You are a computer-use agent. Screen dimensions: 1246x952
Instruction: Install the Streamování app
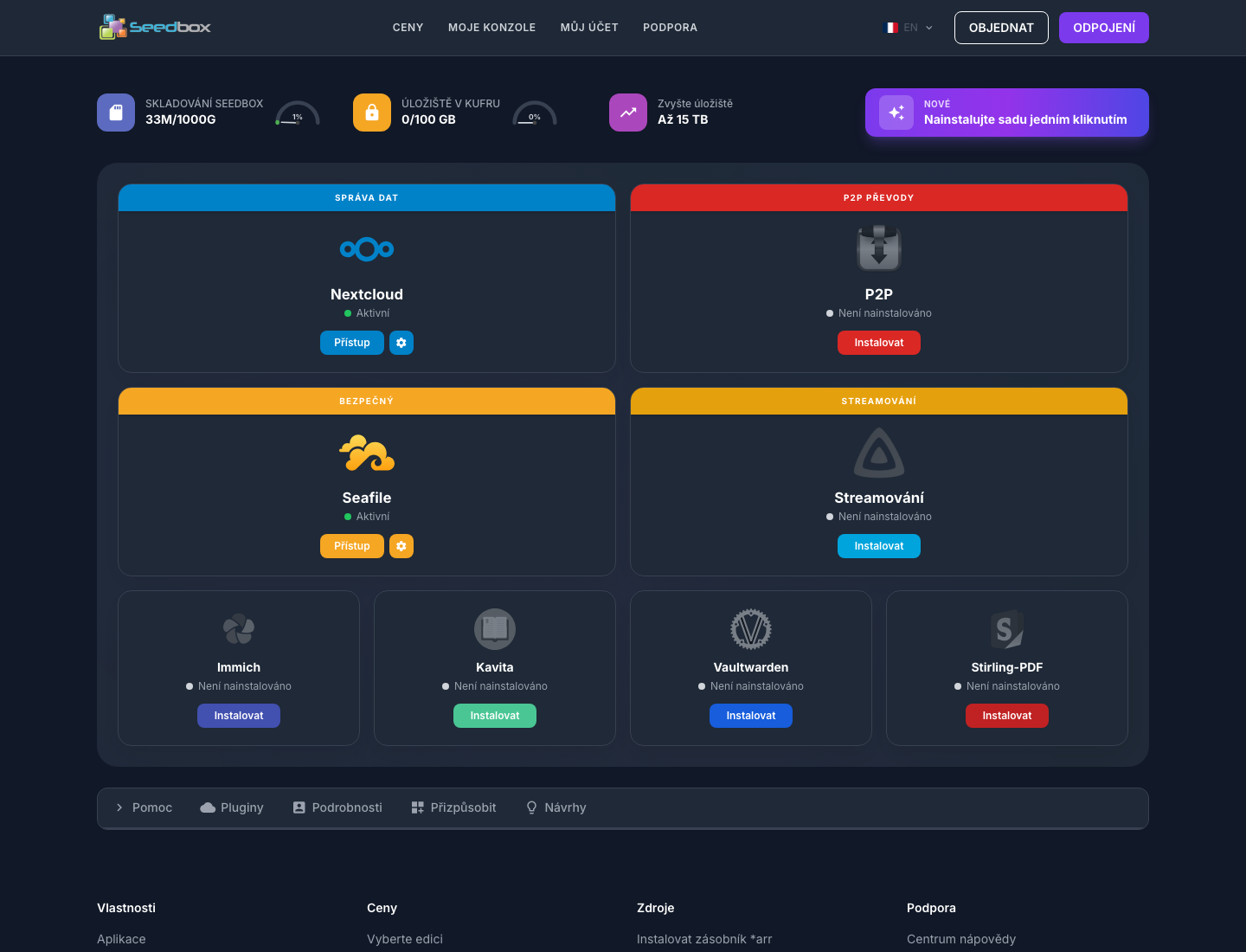point(879,546)
